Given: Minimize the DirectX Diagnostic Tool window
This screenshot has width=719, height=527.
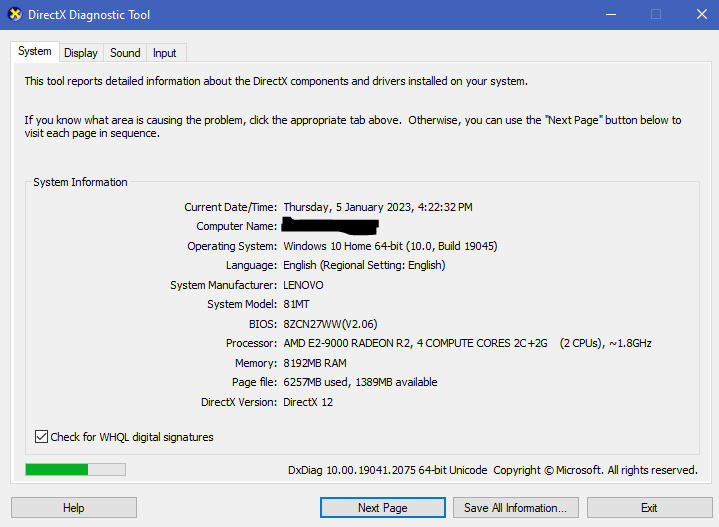Looking at the screenshot, I should click(610, 15).
